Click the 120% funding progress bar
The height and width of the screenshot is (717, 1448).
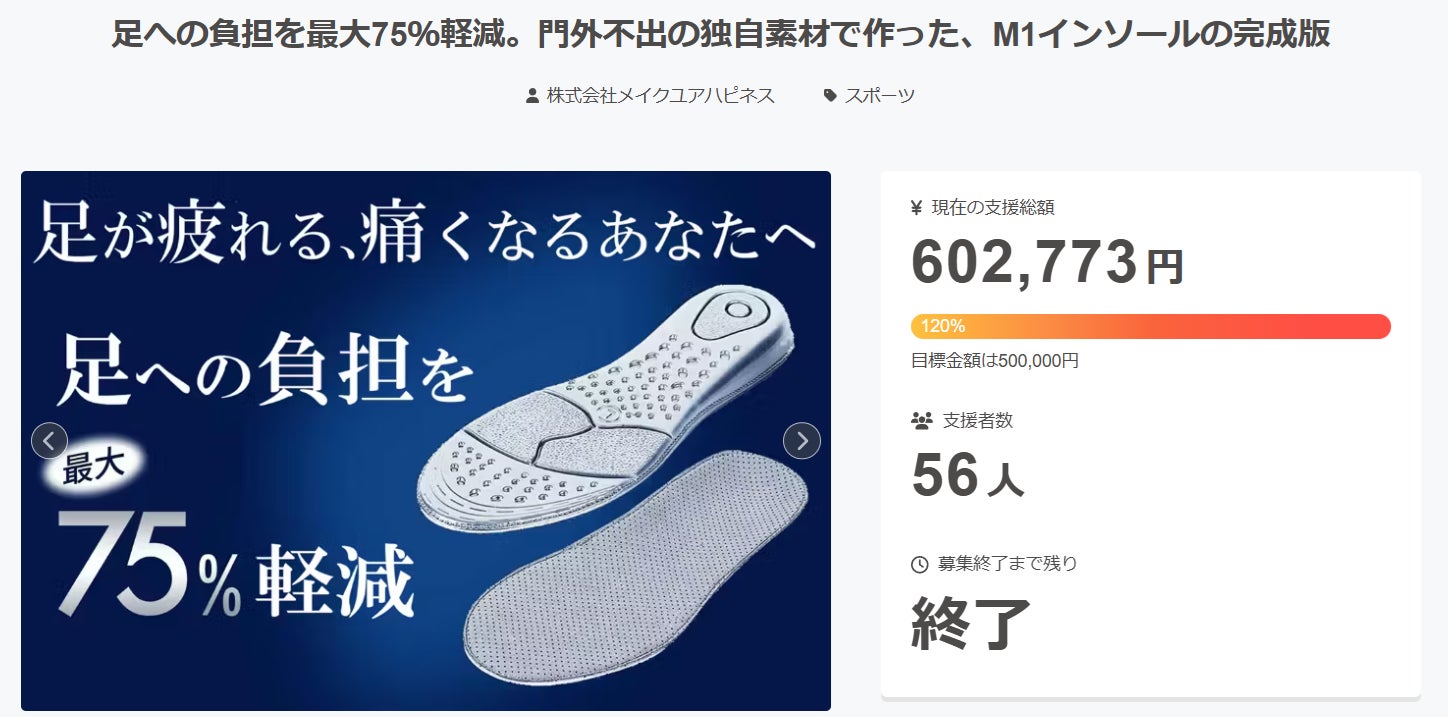(1151, 326)
